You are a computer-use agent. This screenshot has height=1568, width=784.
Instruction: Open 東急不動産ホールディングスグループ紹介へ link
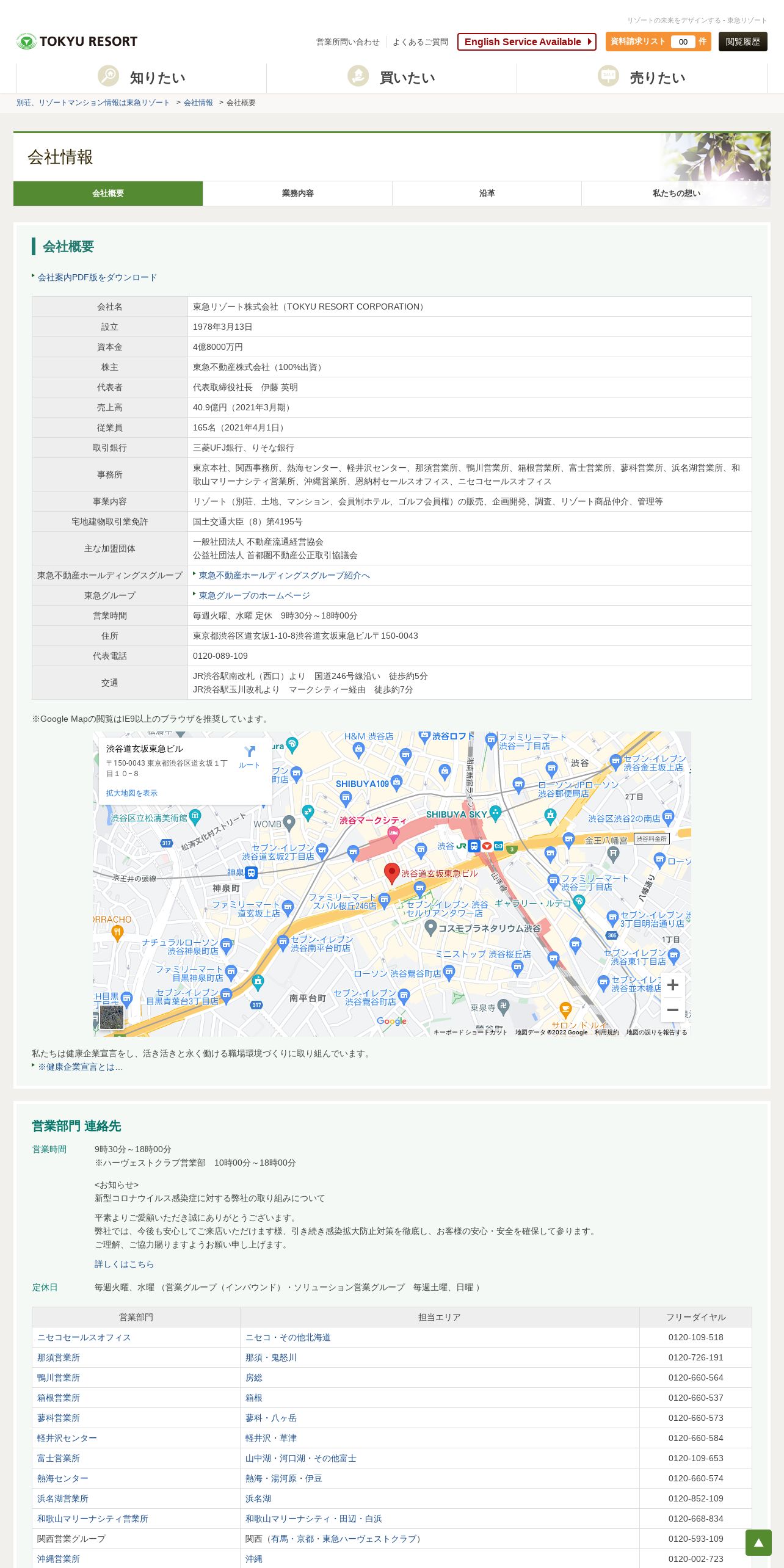click(285, 575)
